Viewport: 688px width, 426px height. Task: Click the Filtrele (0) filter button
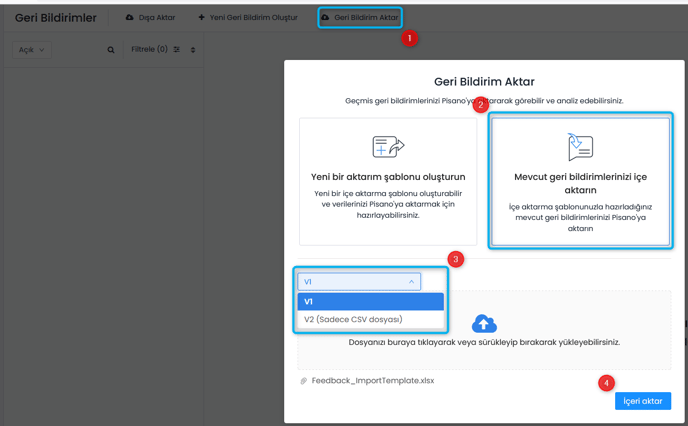[150, 50]
